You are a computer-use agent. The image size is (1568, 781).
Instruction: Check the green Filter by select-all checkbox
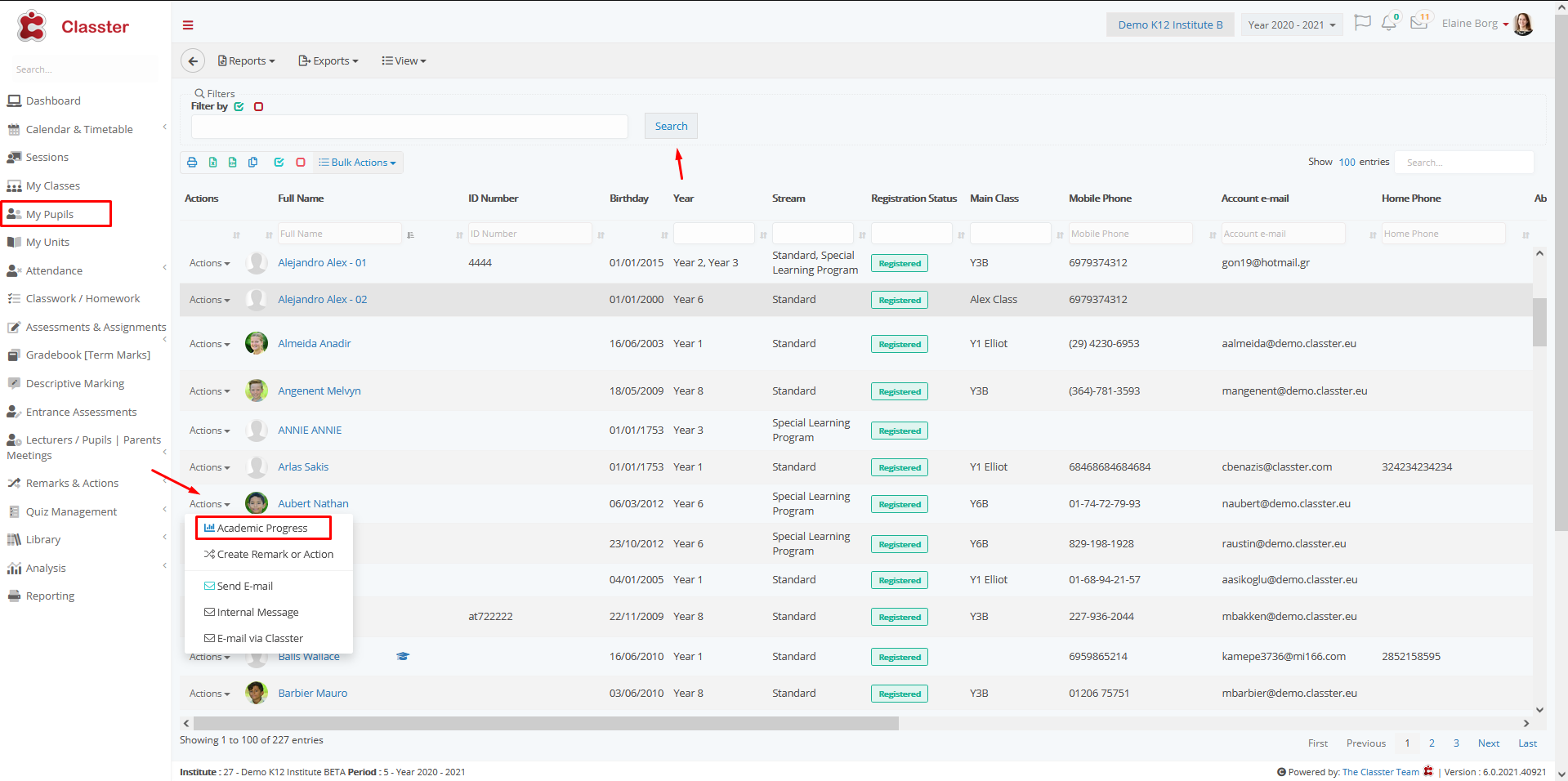(x=239, y=106)
